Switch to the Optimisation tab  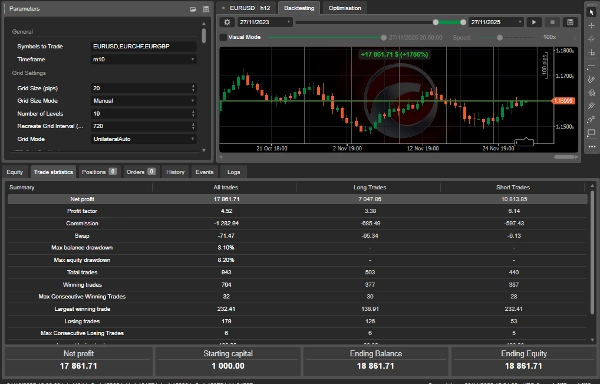(345, 8)
